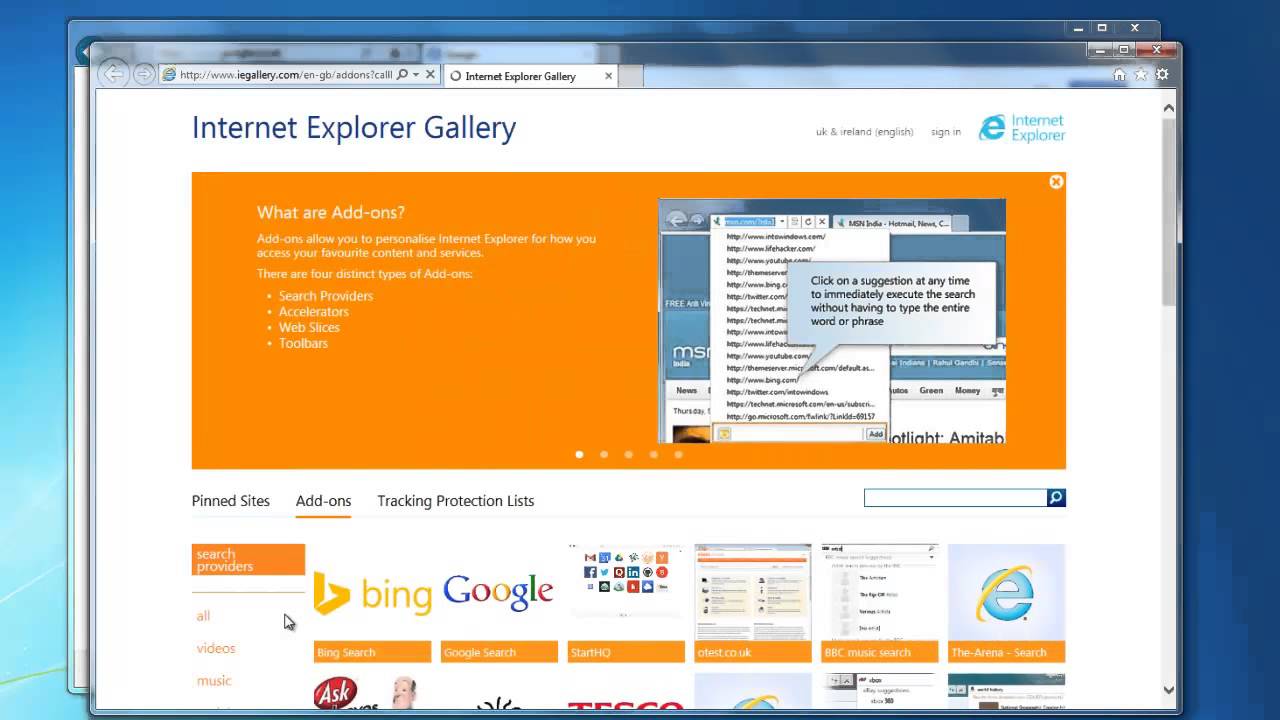Select the fourth carousel dot
The width and height of the screenshot is (1280, 720).
653,454
